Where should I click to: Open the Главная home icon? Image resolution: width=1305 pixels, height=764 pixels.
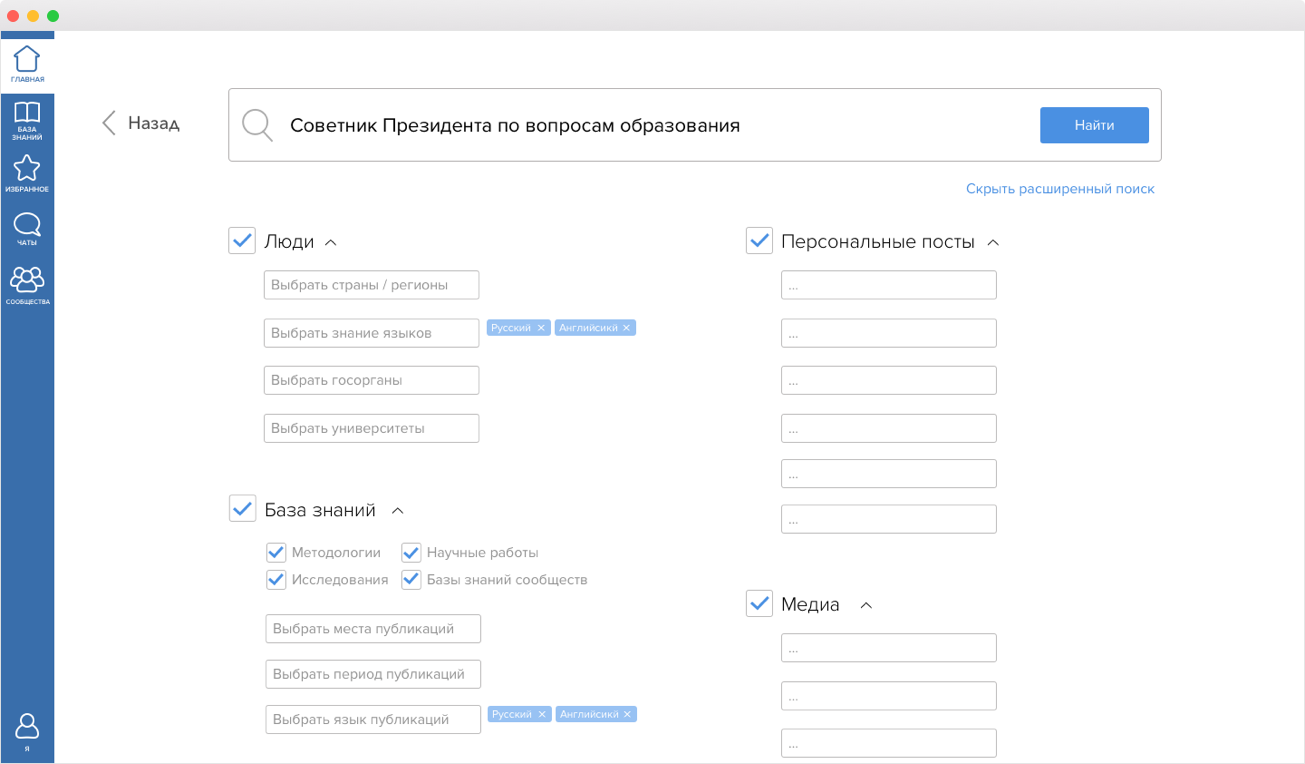point(27,62)
